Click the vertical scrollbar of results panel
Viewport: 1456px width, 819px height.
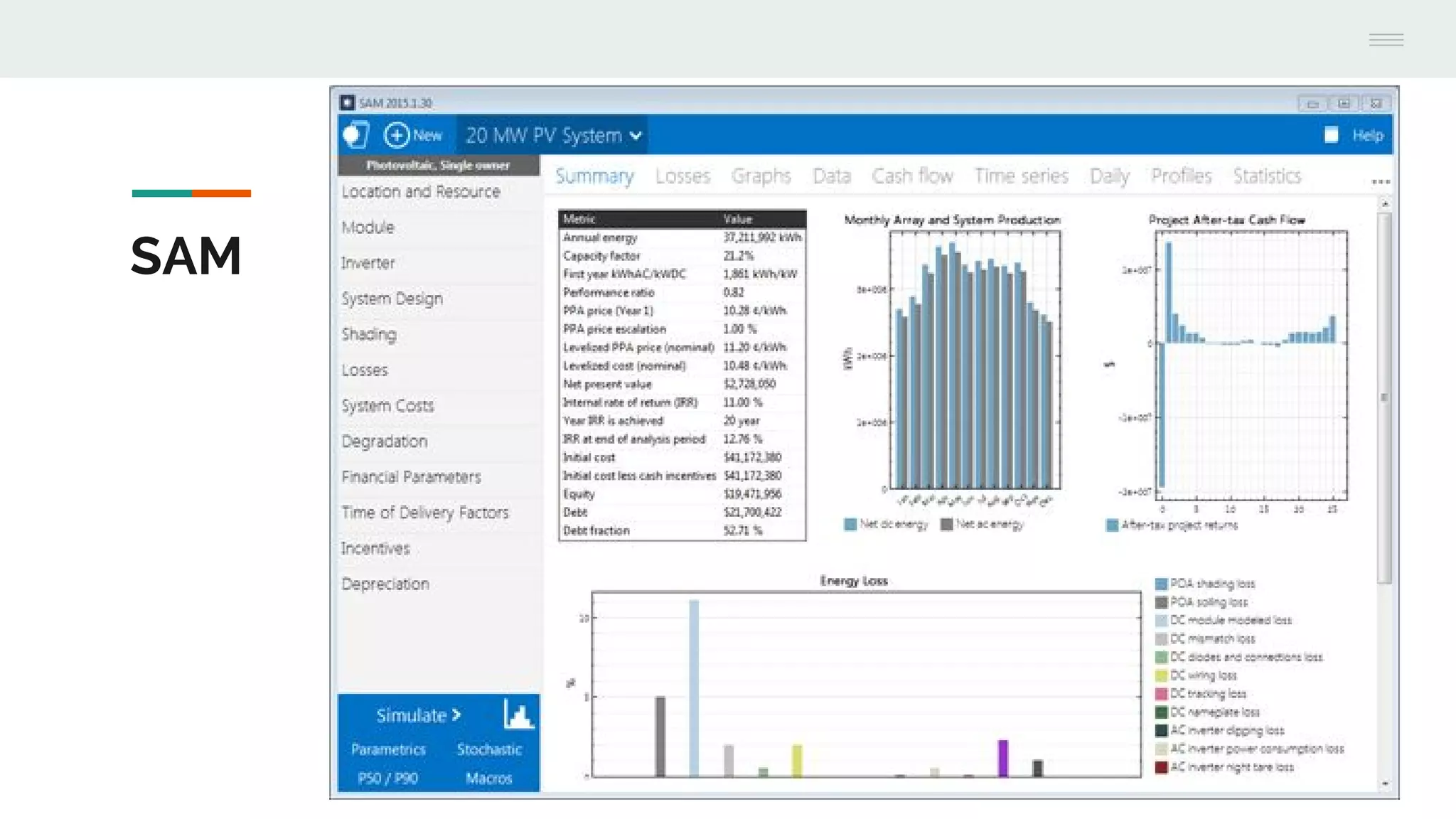coord(1384,398)
